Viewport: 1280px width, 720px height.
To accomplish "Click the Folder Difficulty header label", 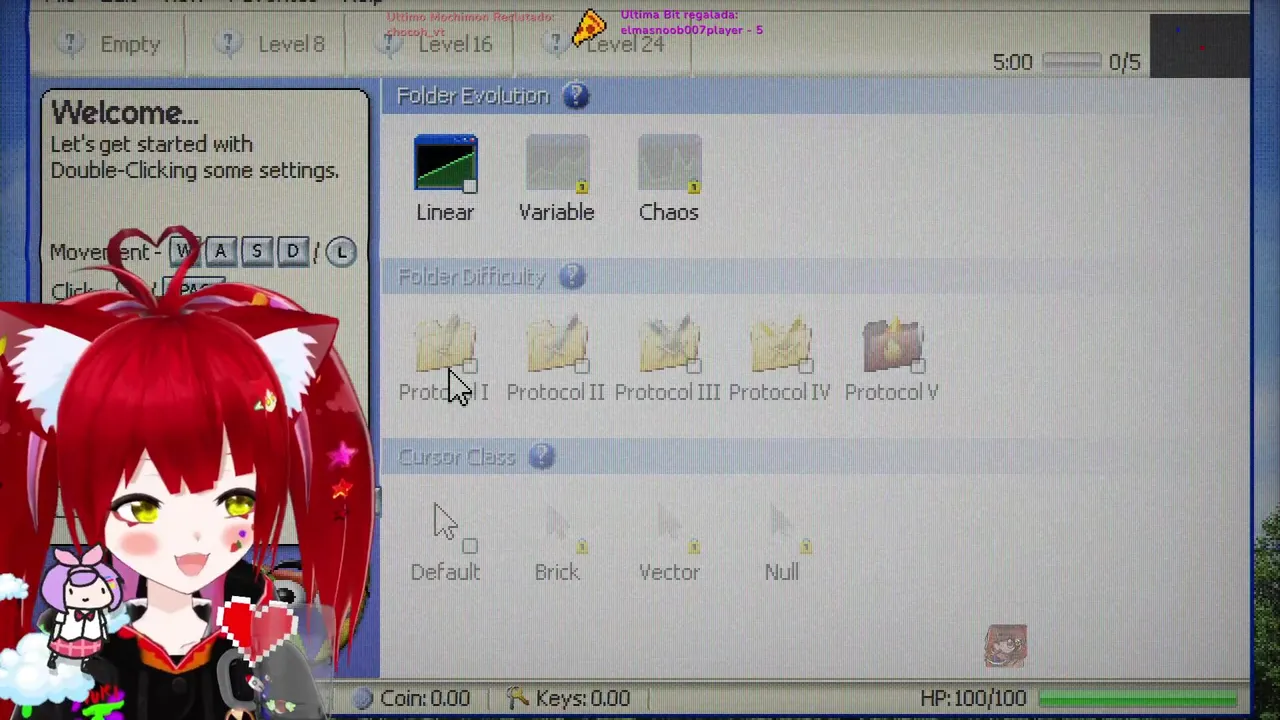I will pyautogui.click(x=472, y=277).
